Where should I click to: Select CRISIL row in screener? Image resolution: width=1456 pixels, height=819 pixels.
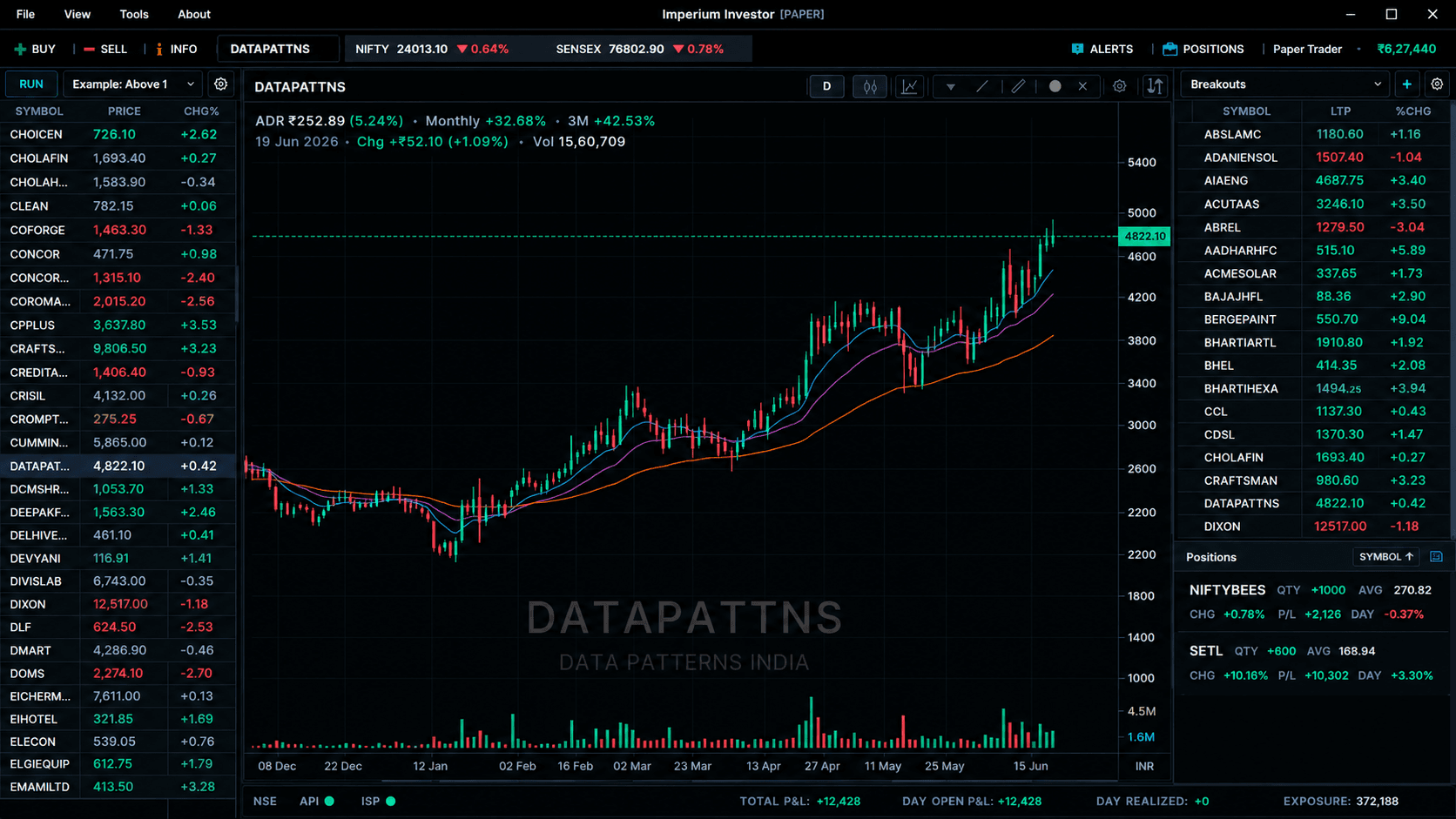point(118,395)
